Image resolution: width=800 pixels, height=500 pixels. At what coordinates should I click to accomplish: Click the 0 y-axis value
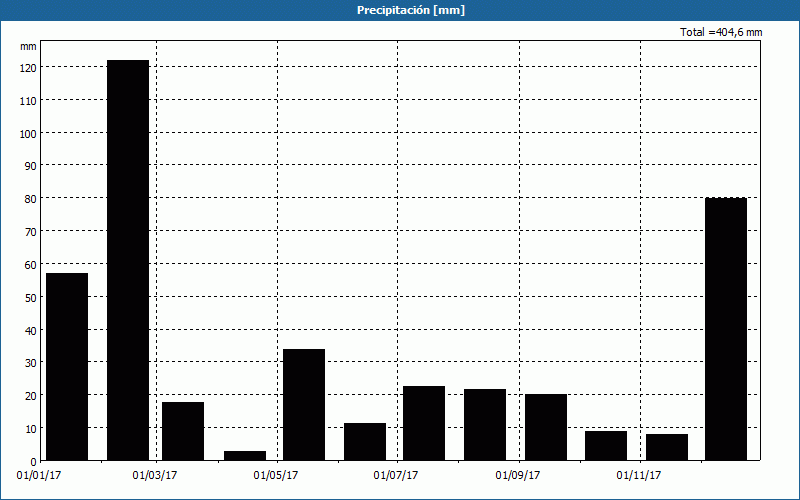[34, 462]
